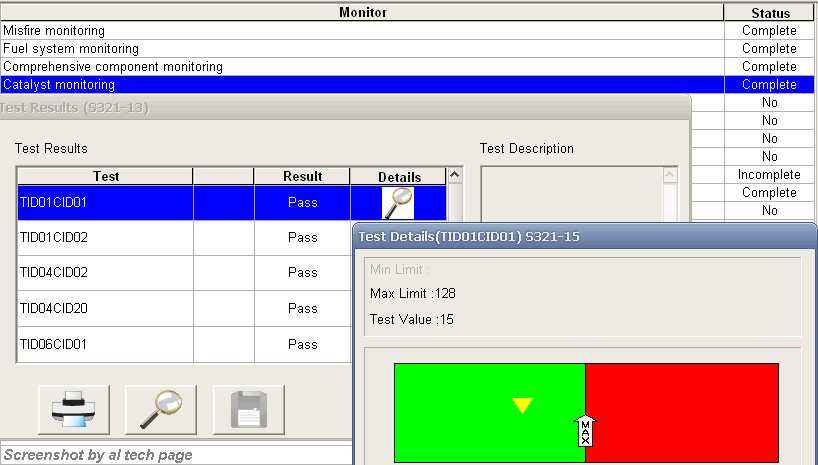Click the yellow test value triangle marker
818x465 pixels.
pyautogui.click(x=522, y=405)
